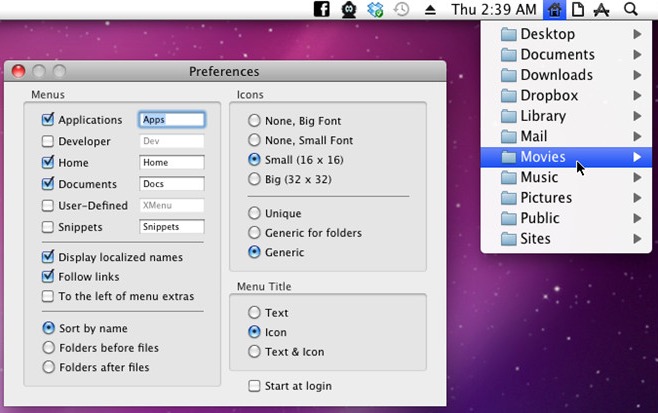Open the XMenu Home house icon
Viewport: 658px width, 413px height.
click(x=554, y=9)
